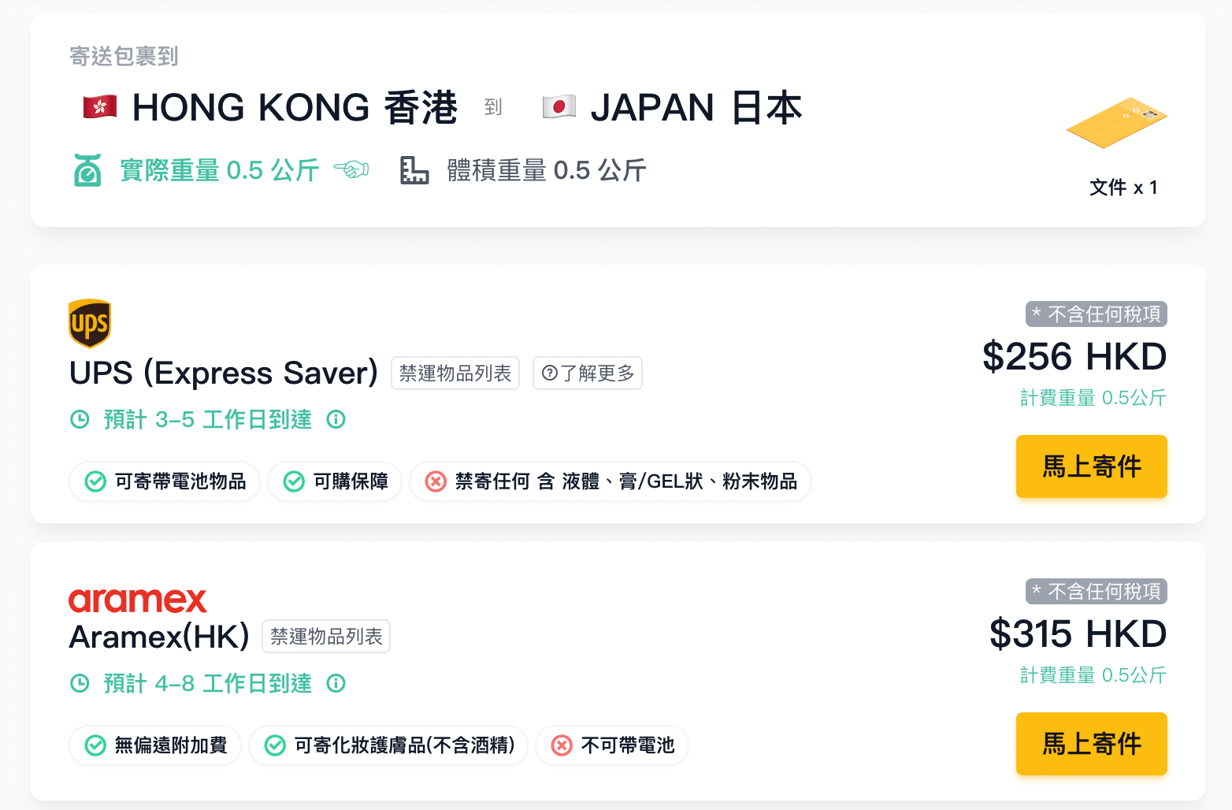Click the actual weight scale icon
The image size is (1232, 810).
[x=87, y=171]
